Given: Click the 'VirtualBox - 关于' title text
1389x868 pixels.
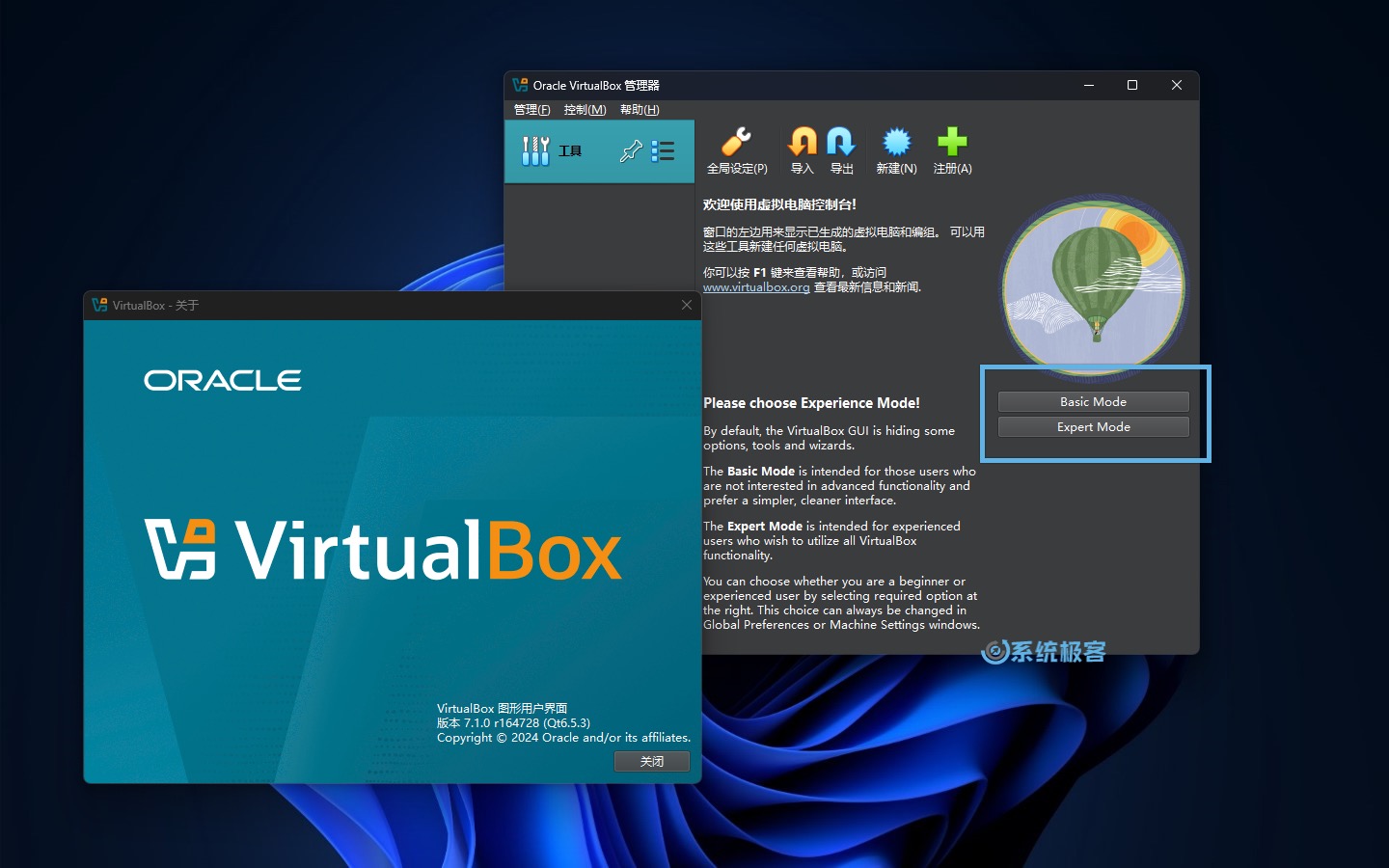Looking at the screenshot, I should coord(155,305).
